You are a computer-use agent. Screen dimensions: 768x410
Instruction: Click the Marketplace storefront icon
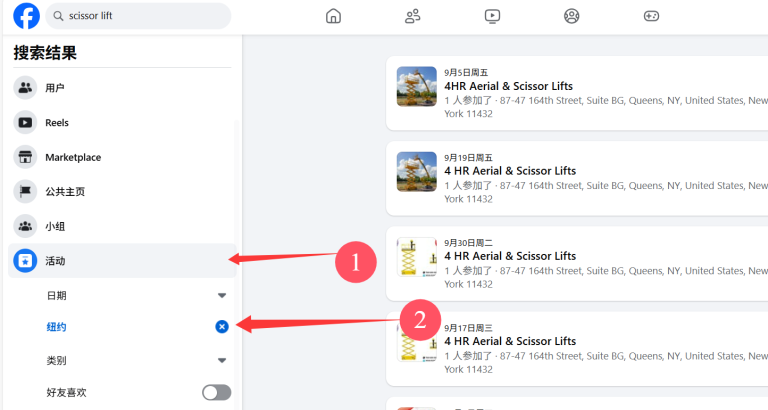click(x=25, y=157)
